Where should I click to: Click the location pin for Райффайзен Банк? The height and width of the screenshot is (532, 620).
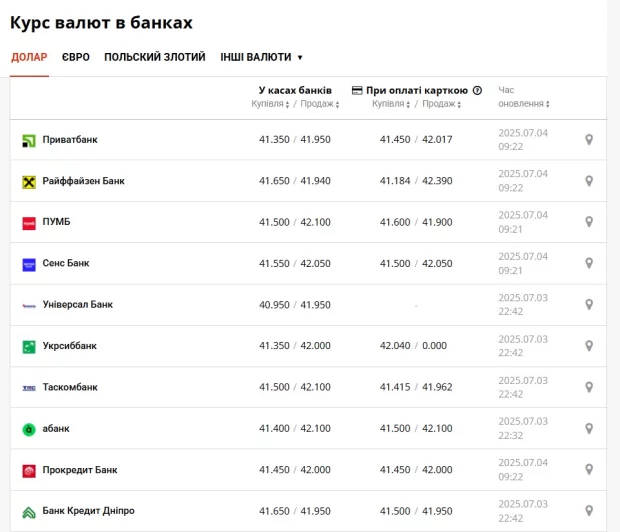589,181
